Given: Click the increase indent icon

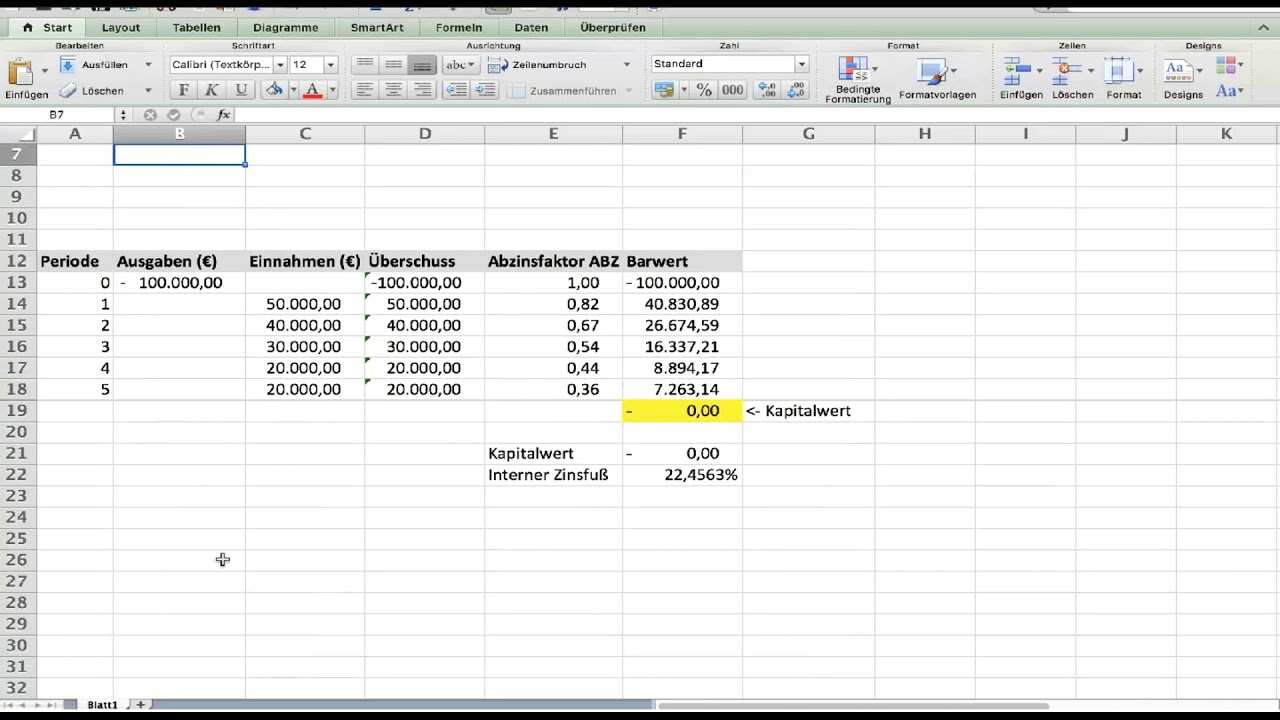Looking at the screenshot, I should point(485,90).
